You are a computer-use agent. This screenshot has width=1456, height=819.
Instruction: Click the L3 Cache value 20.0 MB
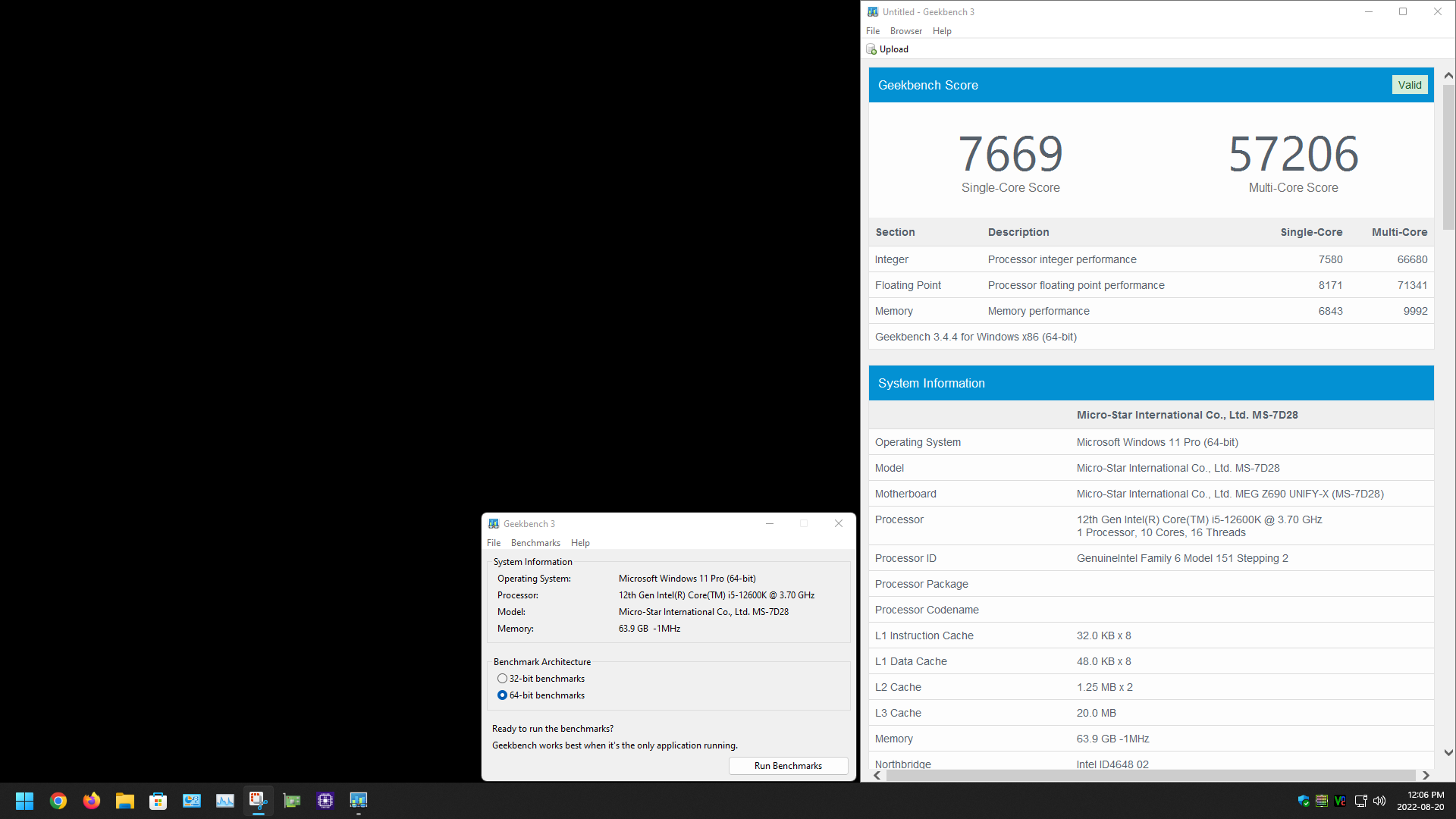click(x=1097, y=713)
